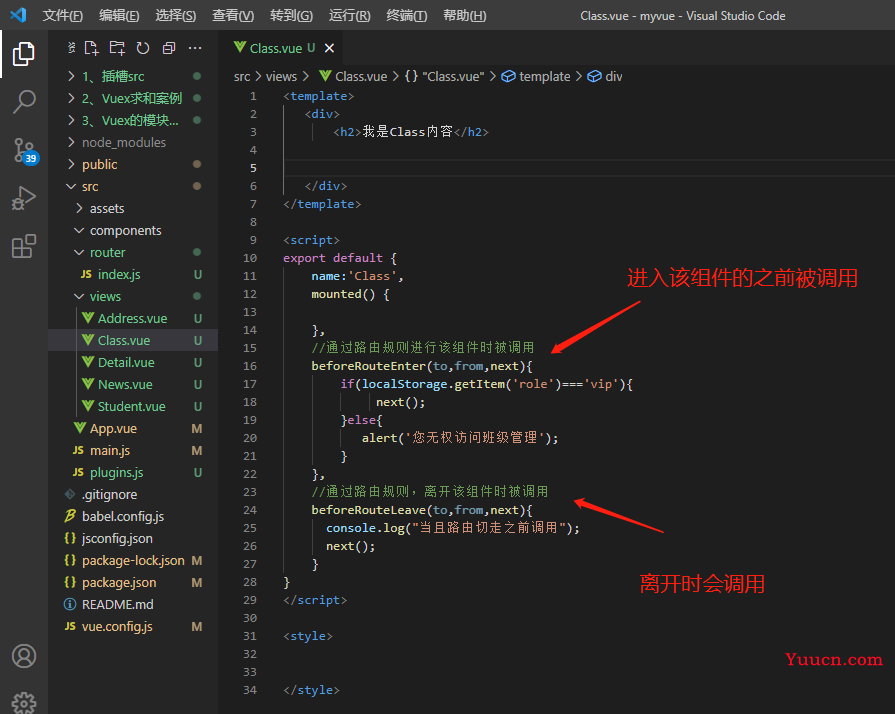Click line number 24 in gutter

[250, 510]
